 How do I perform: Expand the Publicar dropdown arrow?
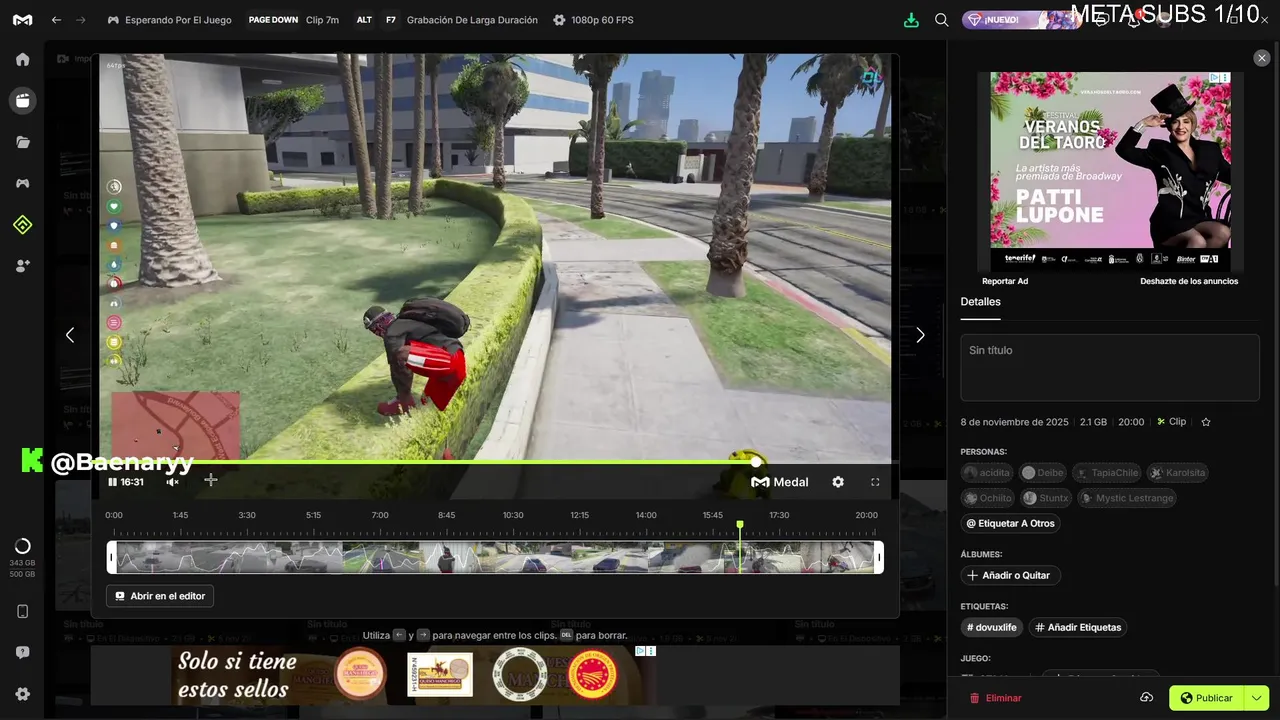pos(1257,698)
